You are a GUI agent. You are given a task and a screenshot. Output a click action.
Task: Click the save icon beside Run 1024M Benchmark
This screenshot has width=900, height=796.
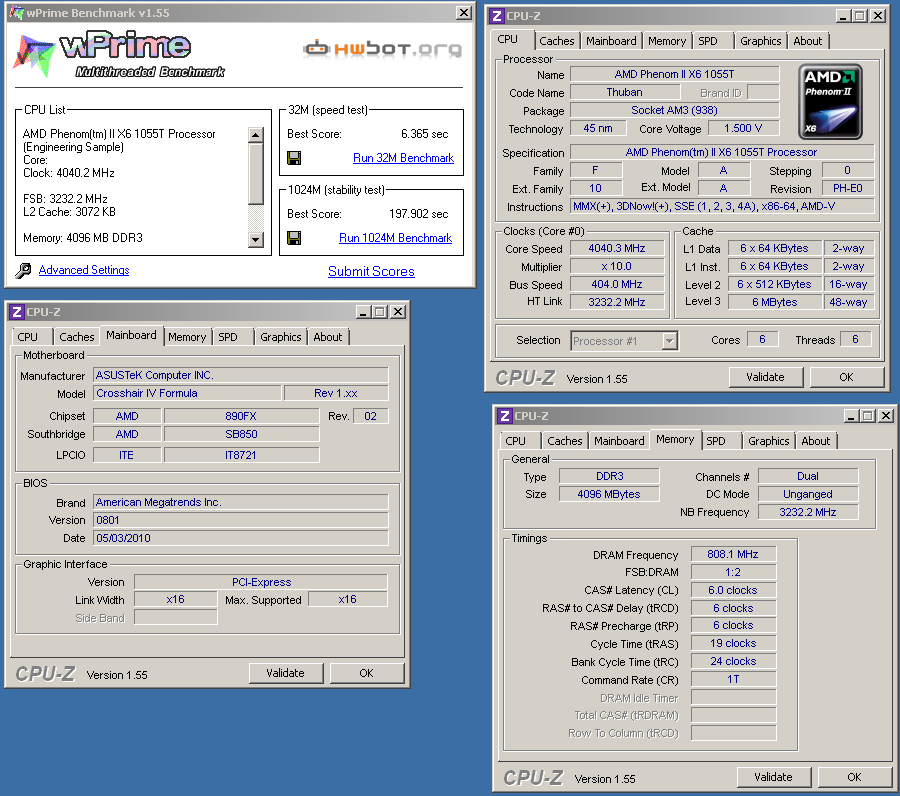click(294, 238)
